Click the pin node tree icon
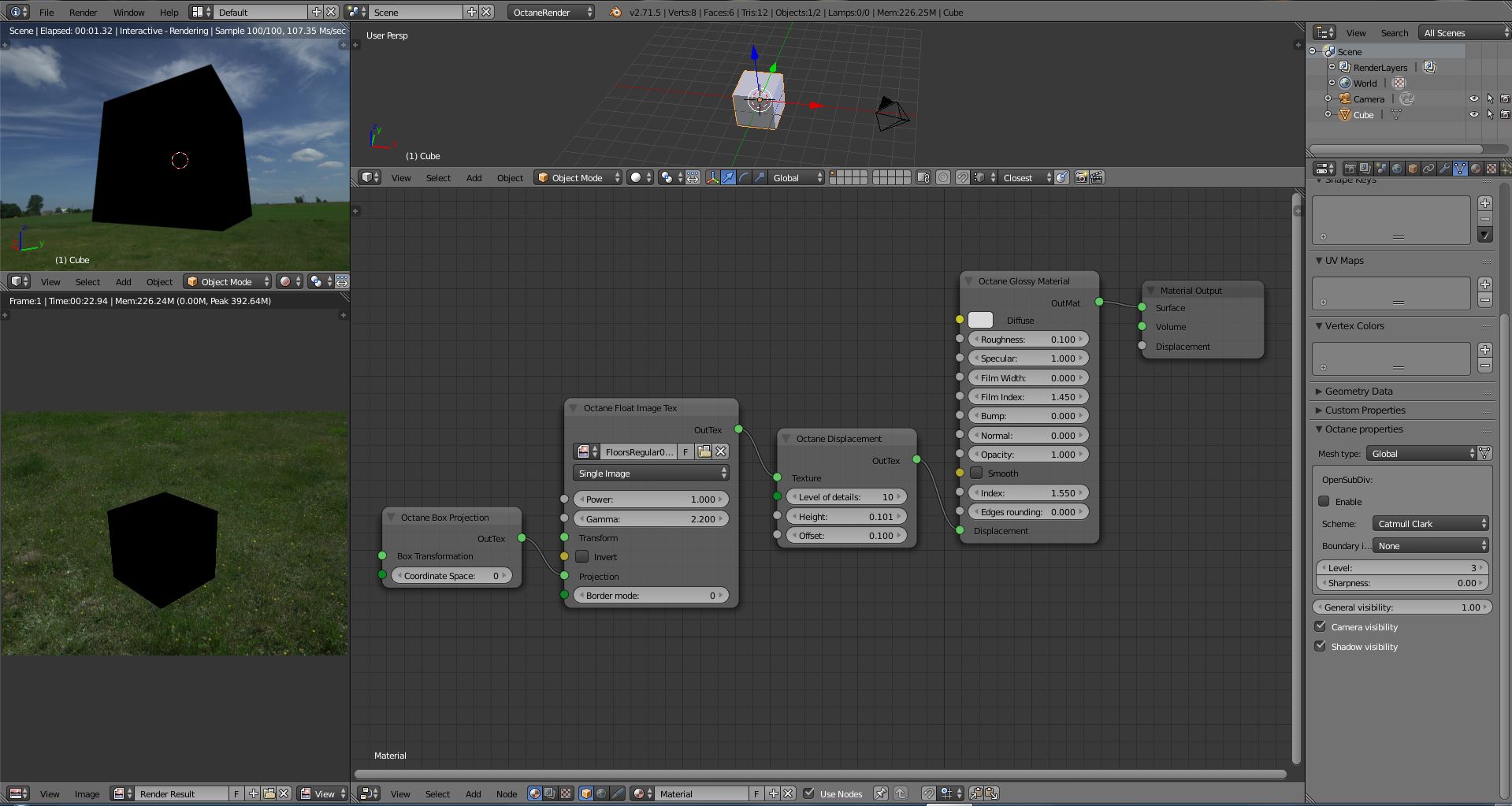This screenshot has width=1512, height=806. pyautogui.click(x=881, y=793)
